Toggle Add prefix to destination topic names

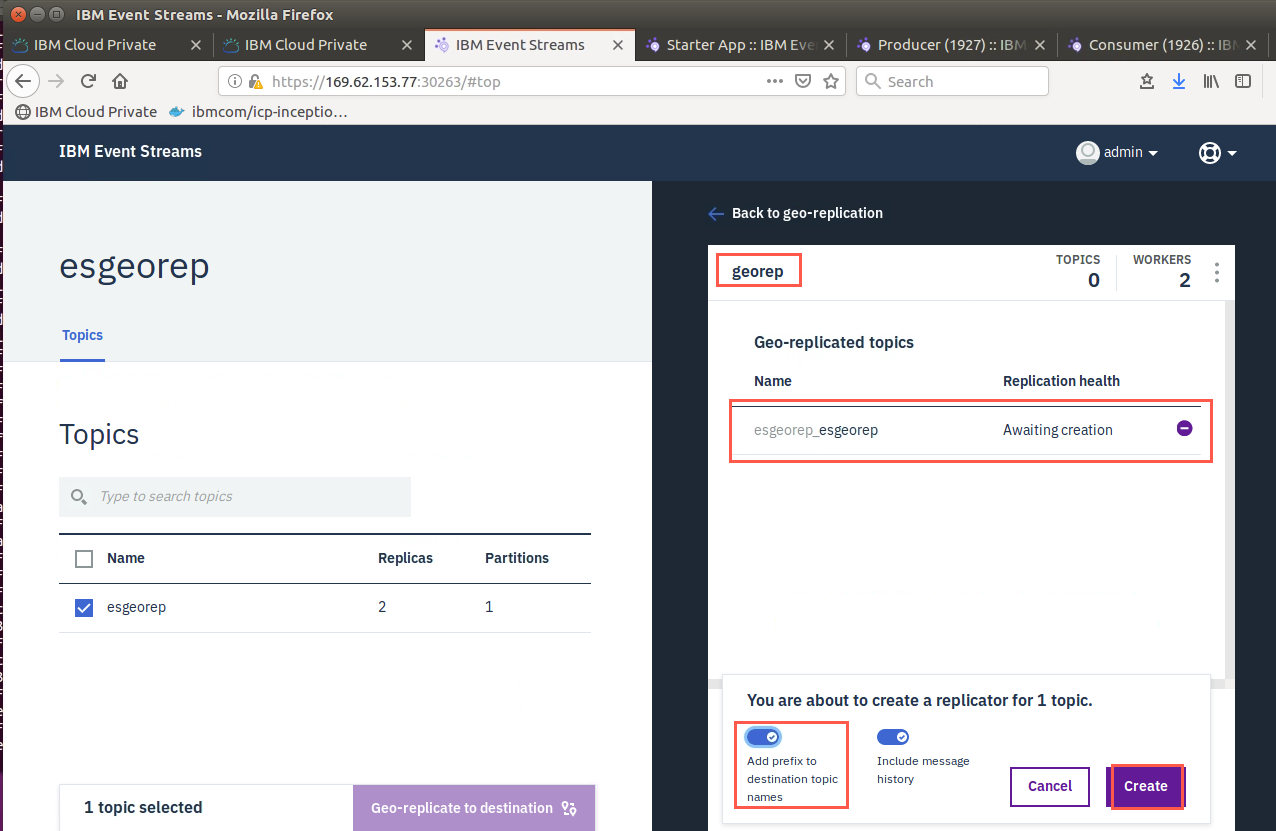(763, 737)
